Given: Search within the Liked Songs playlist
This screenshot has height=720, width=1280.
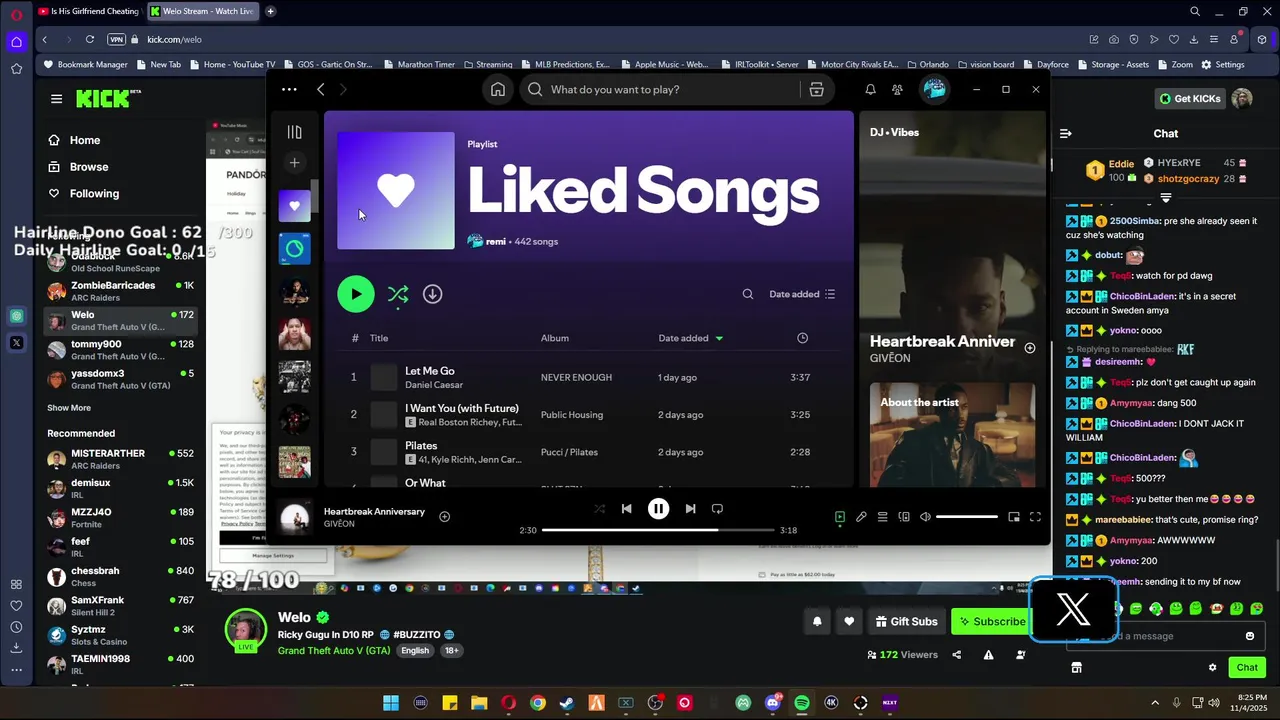Looking at the screenshot, I should 747,294.
